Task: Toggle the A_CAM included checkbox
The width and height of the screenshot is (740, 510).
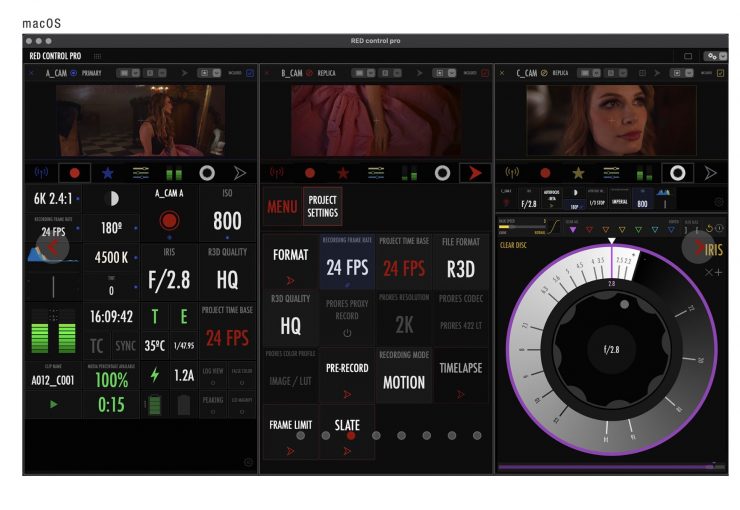Action: [249, 73]
